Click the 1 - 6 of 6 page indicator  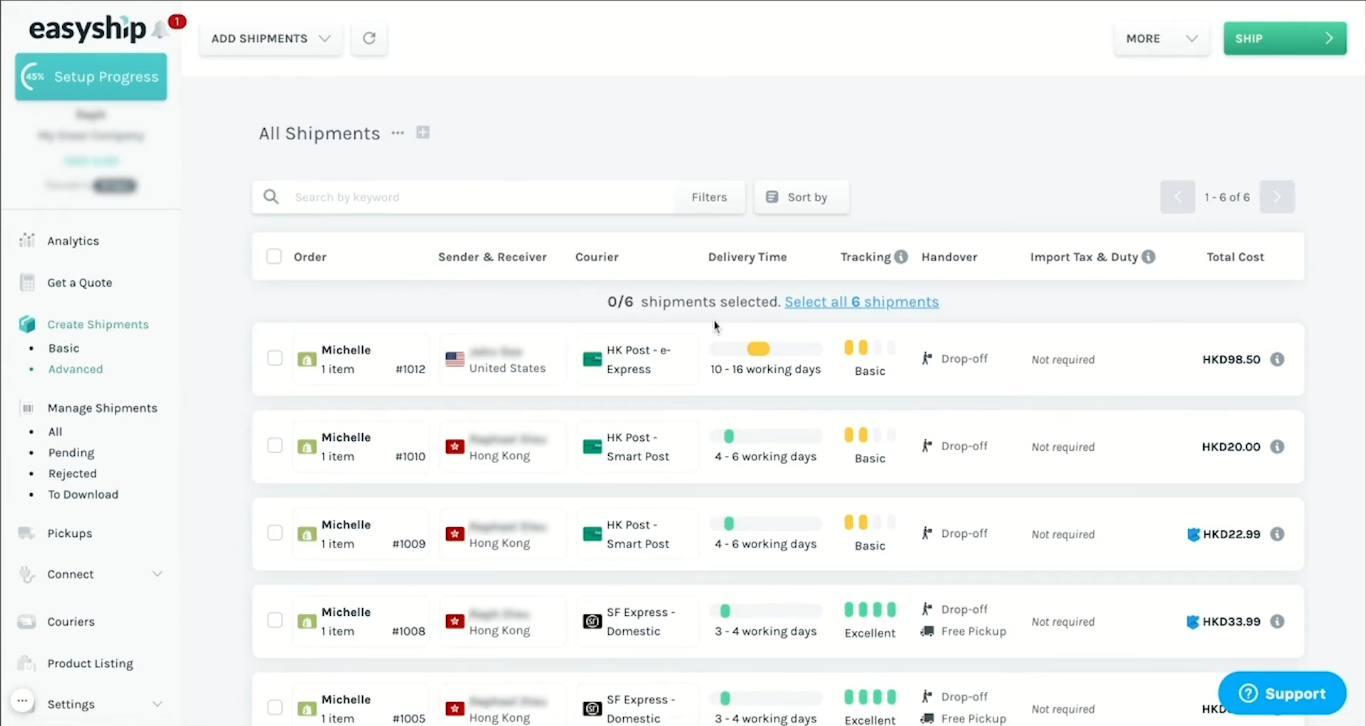tap(1227, 197)
